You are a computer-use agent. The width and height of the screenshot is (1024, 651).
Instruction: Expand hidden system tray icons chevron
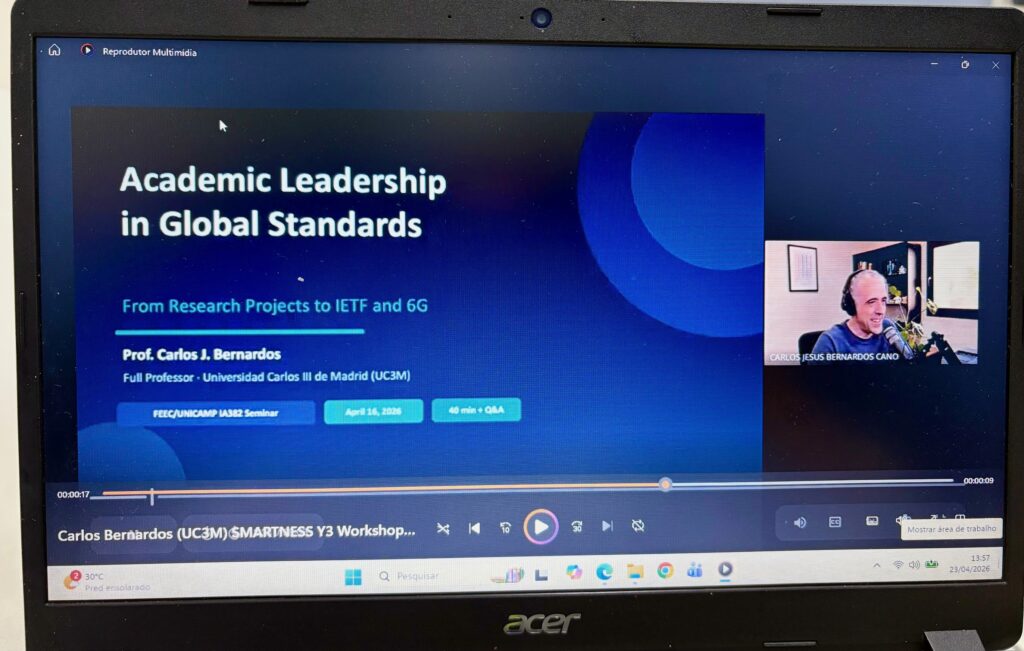tap(877, 566)
